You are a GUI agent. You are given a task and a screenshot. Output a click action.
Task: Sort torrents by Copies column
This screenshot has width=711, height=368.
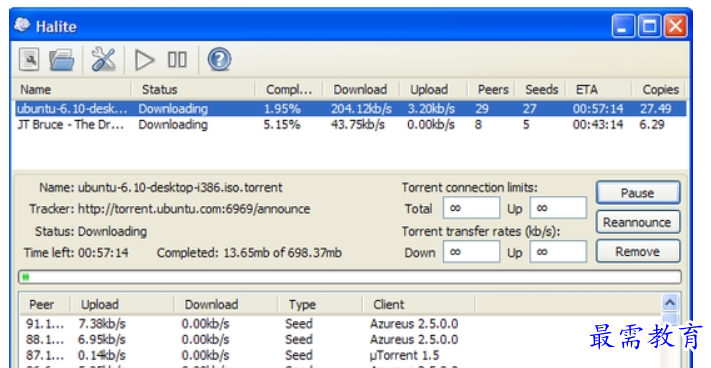659,89
